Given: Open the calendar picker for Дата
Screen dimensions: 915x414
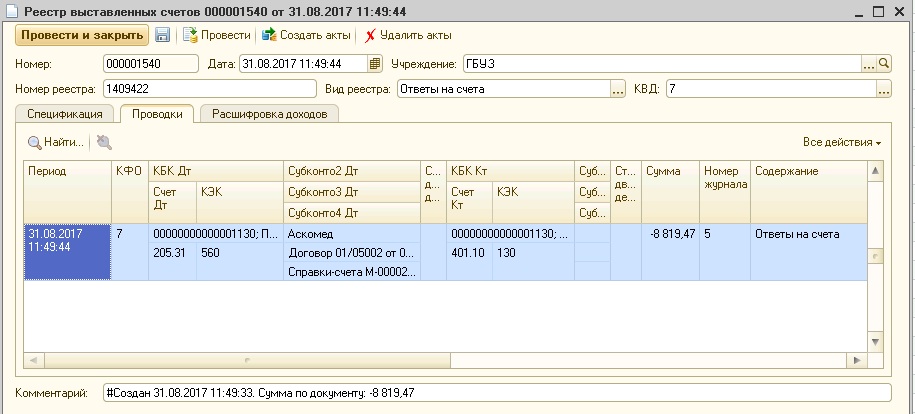Looking at the screenshot, I should [x=375, y=64].
